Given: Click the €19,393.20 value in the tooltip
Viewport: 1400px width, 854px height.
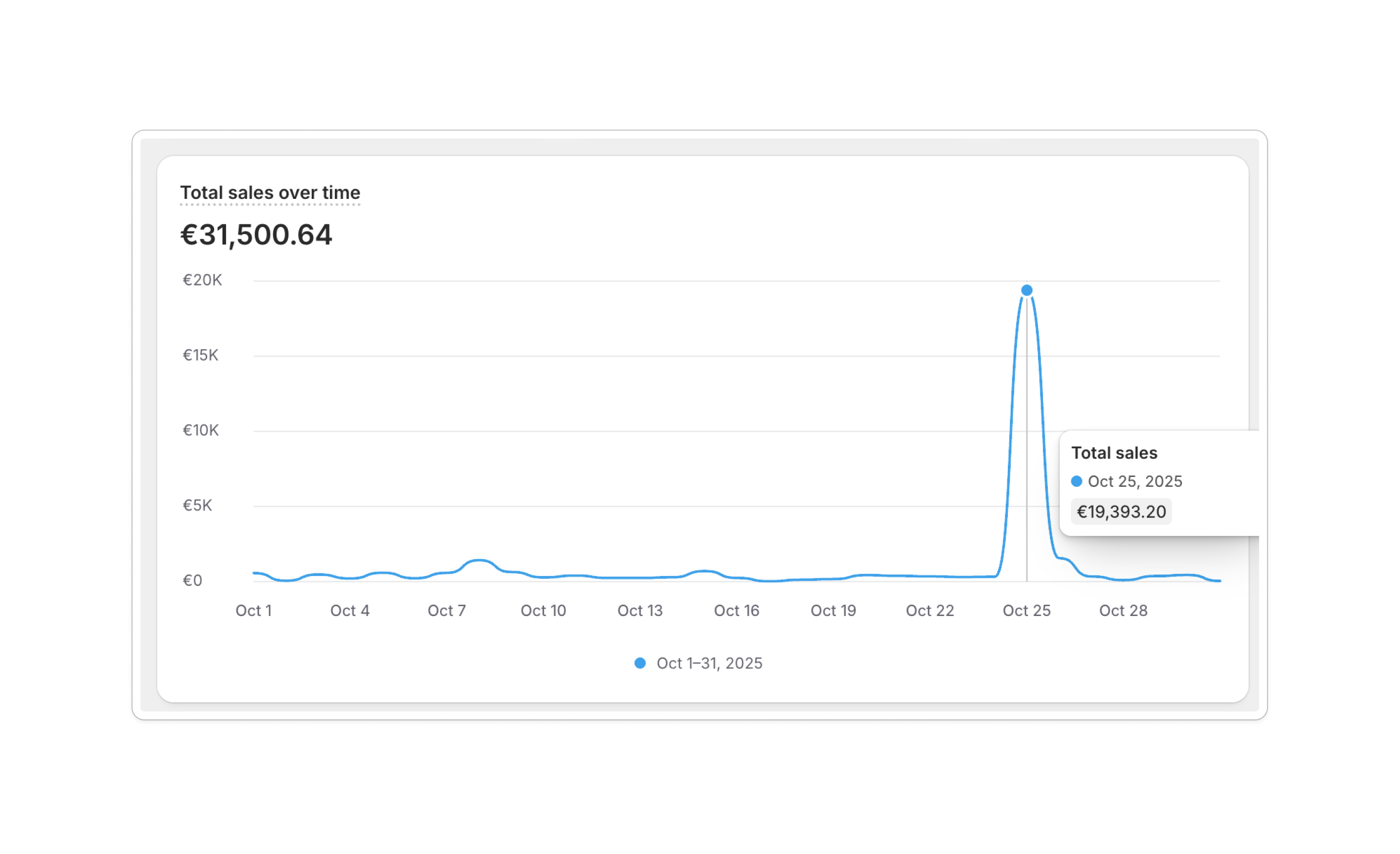Looking at the screenshot, I should click(x=1121, y=512).
